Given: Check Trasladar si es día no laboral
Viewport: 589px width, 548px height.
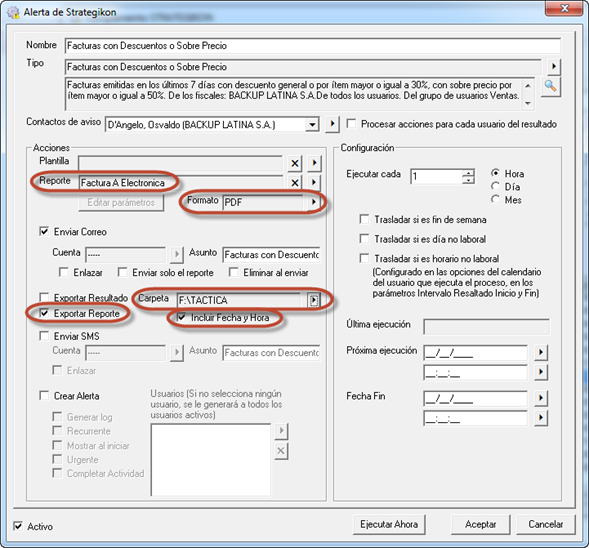Looking at the screenshot, I should (364, 239).
